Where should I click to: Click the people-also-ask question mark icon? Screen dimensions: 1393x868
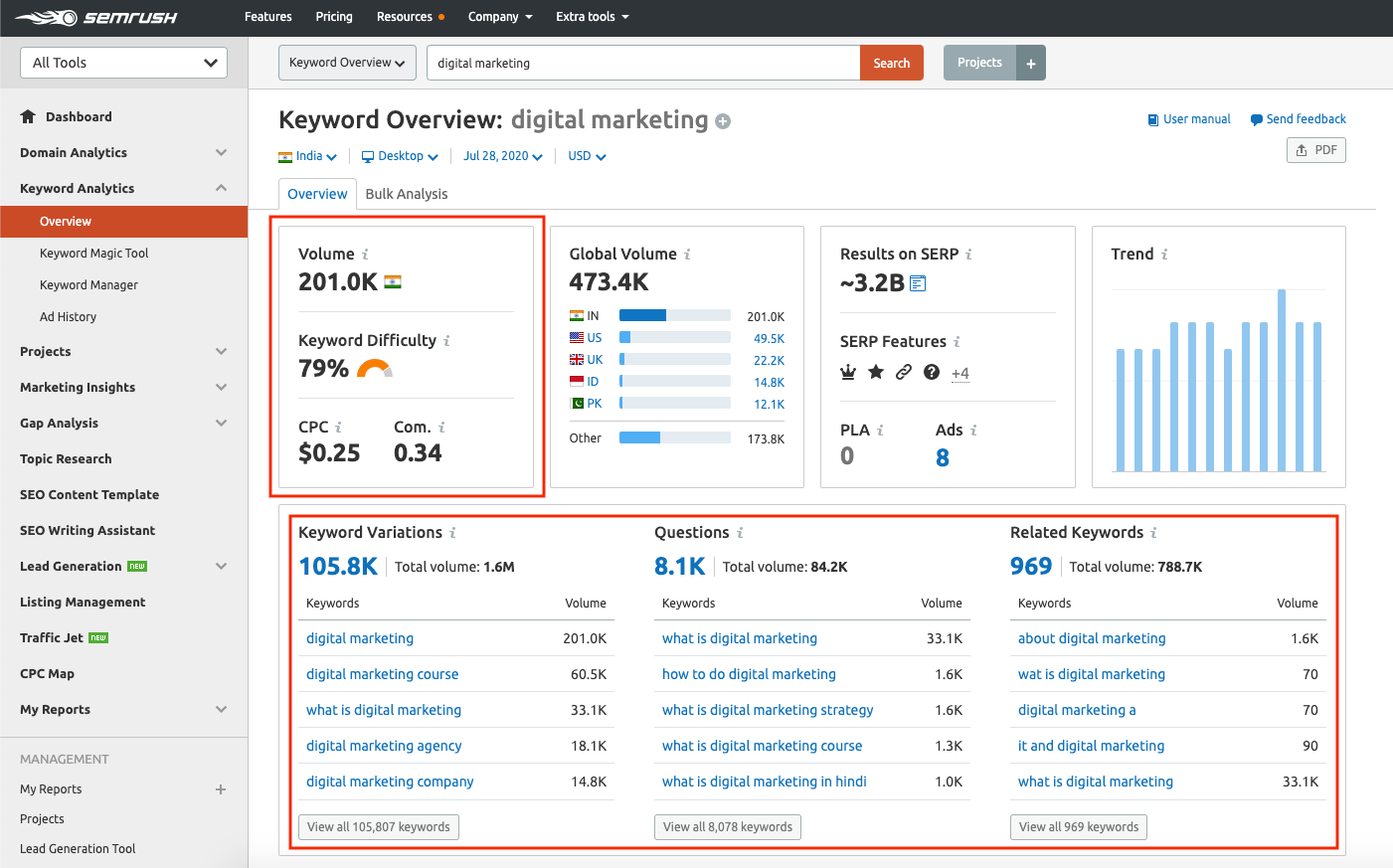pos(931,372)
